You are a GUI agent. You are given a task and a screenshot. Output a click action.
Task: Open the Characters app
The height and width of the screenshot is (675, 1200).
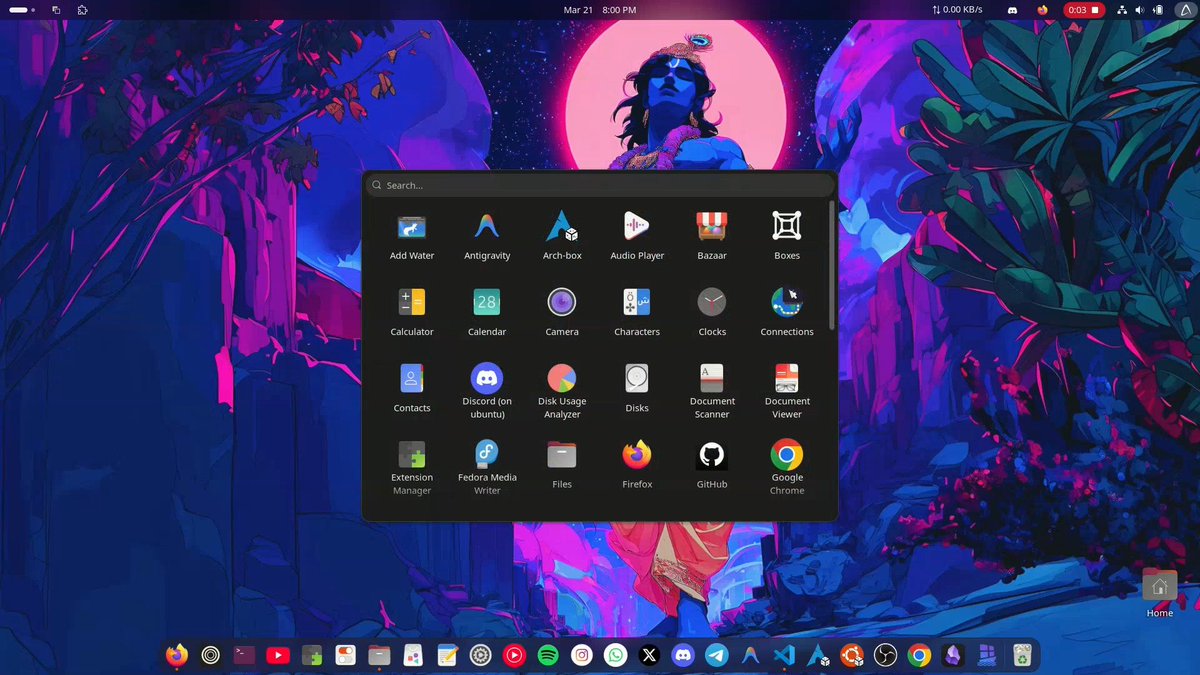pos(637,312)
